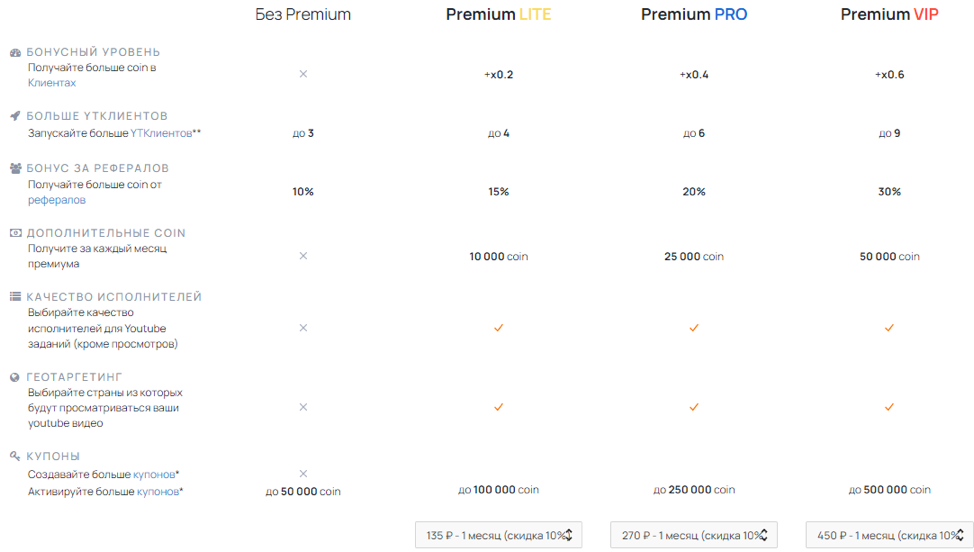Open the Premium LITE 135 ₽ period dropdown
The width and height of the screenshot is (974, 552).
498,535
